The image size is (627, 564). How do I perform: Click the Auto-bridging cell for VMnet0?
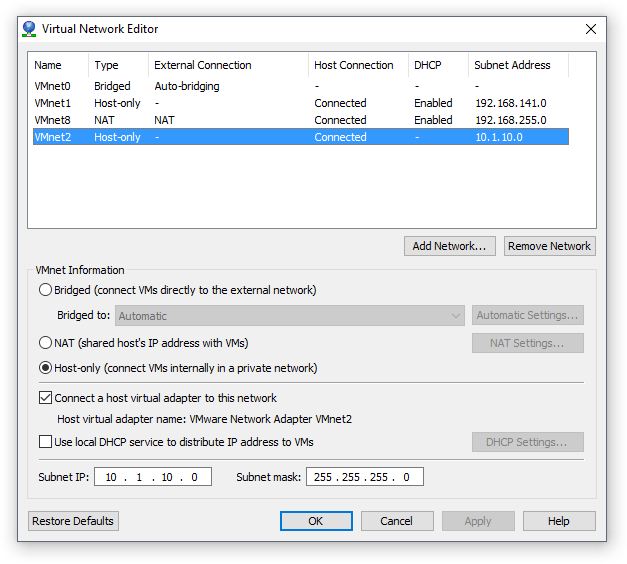187,86
